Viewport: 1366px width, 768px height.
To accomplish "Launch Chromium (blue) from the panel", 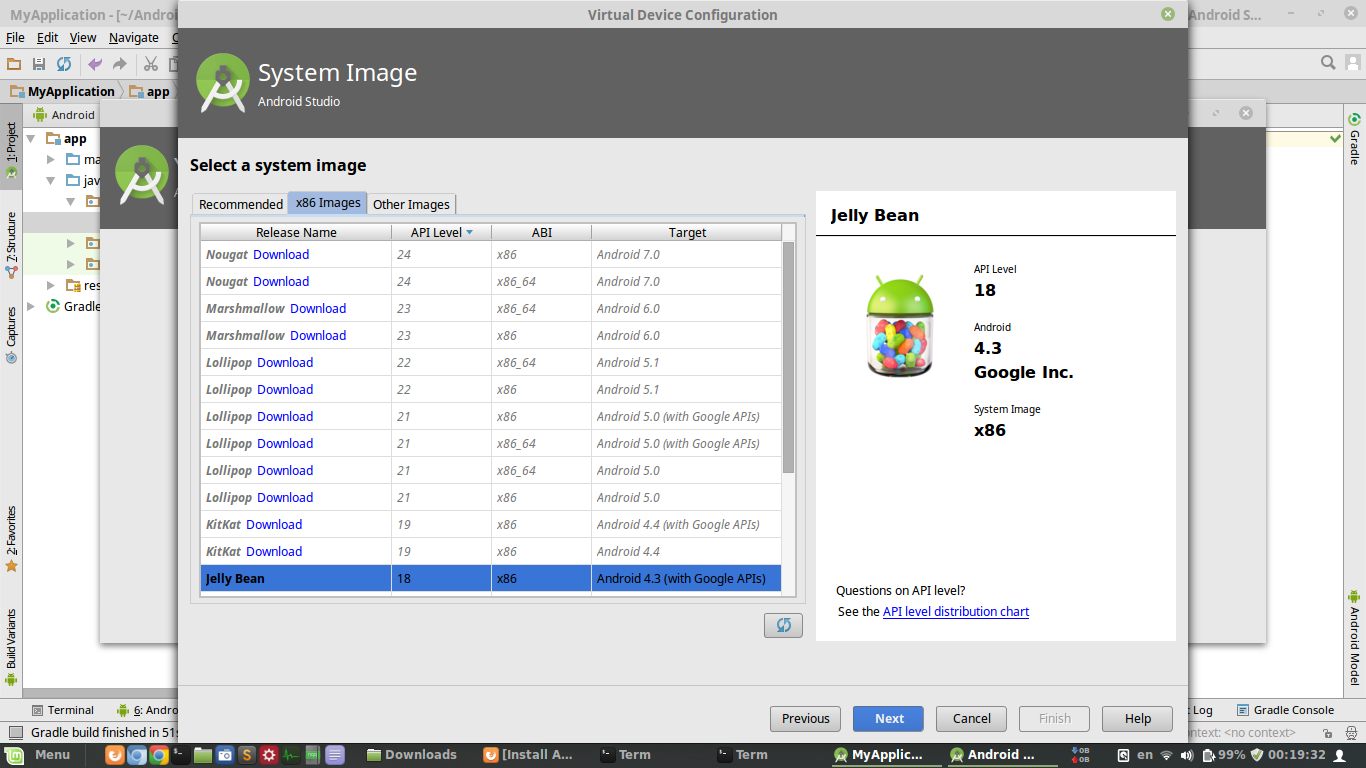I will 137,755.
